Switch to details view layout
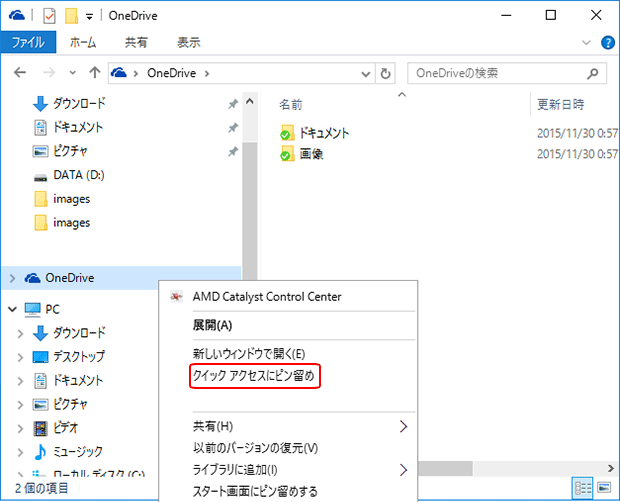Screen dimensions: 620x502 (x=582, y=488)
